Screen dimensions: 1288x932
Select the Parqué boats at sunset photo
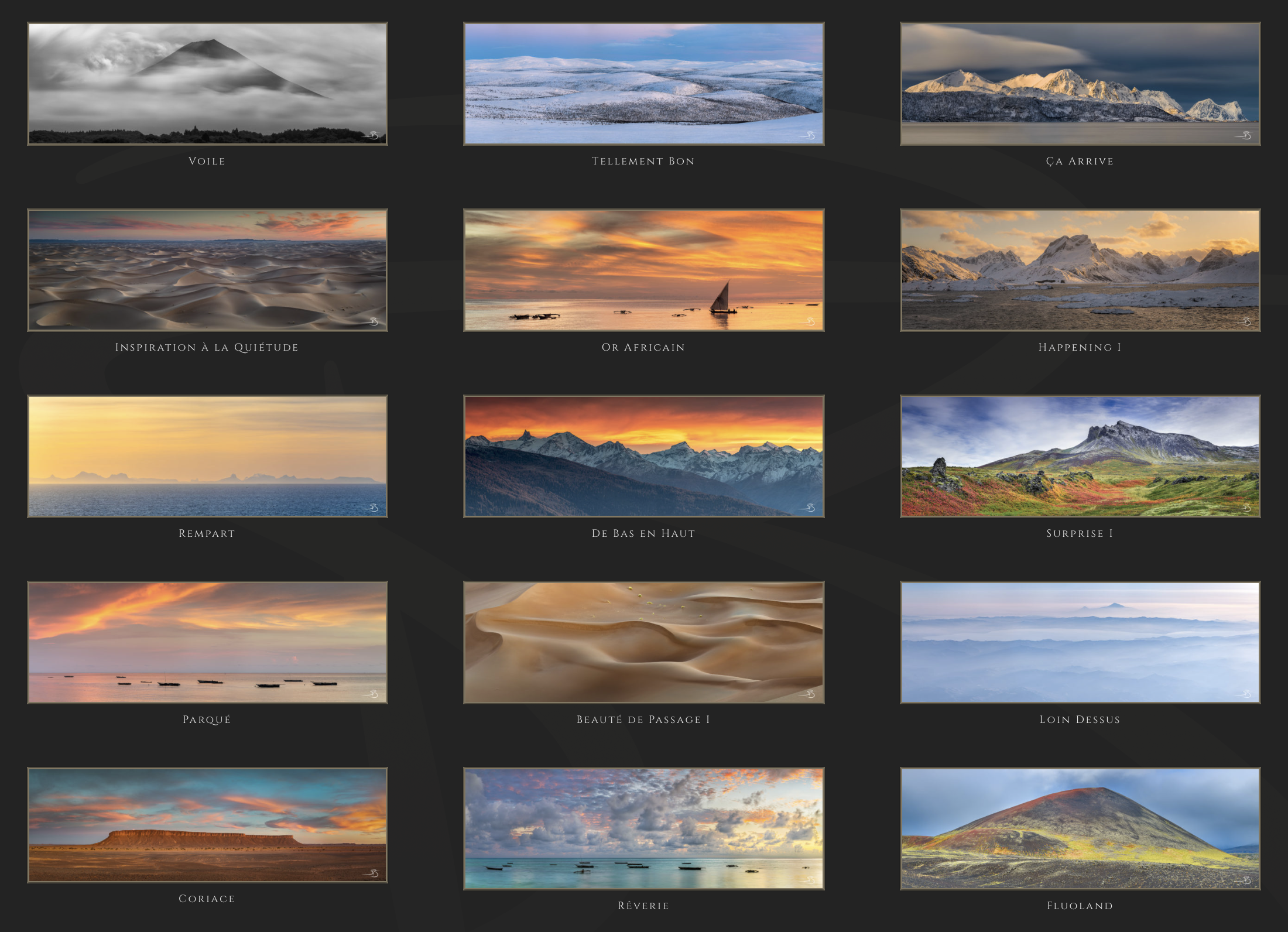(207, 642)
